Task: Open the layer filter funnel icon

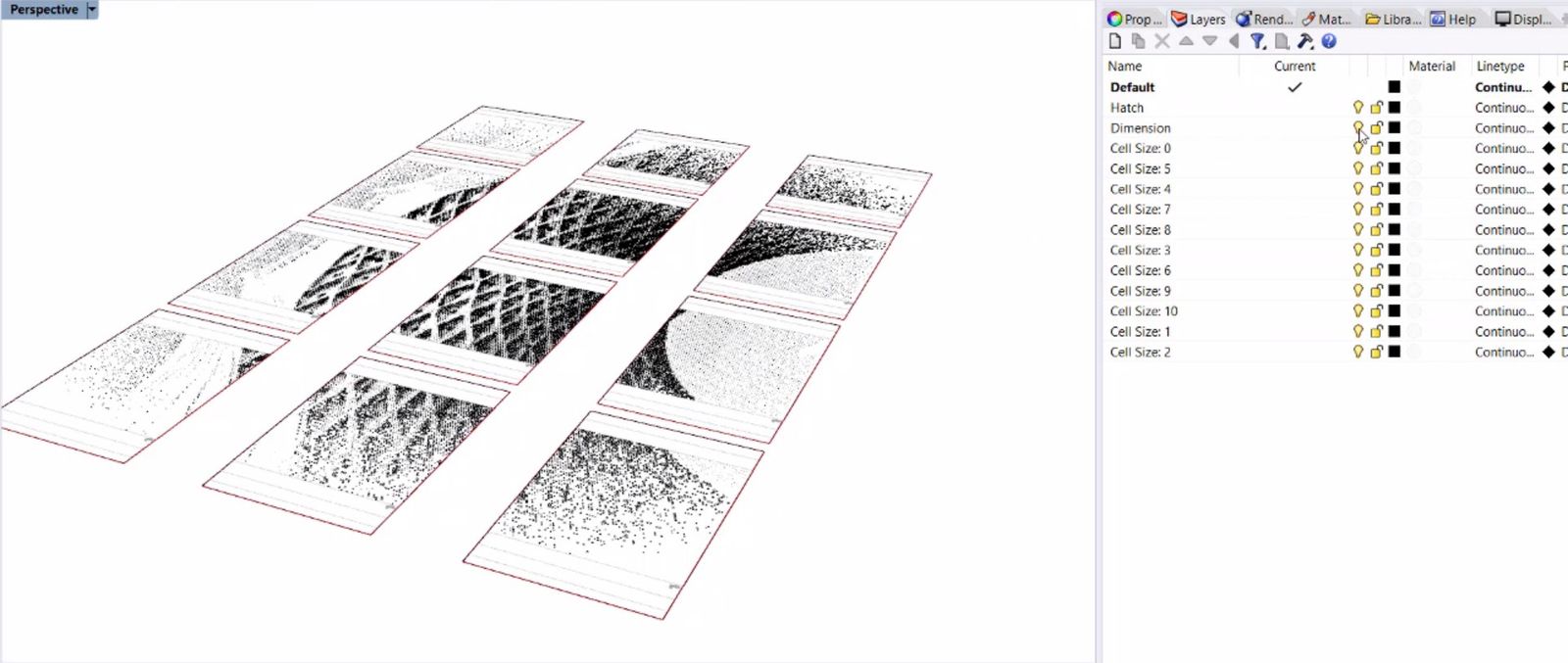Action: (1257, 41)
